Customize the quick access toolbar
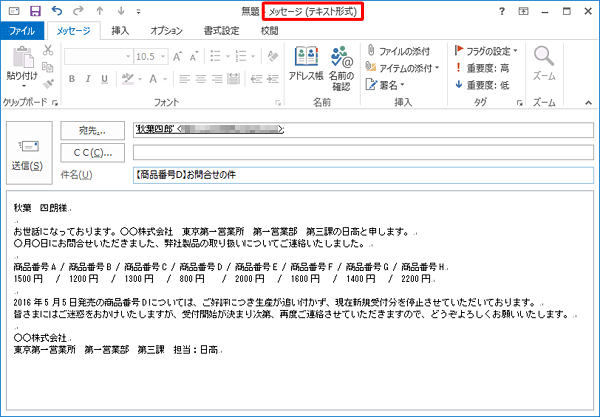Viewport: 600px width, 417px height. point(139,11)
